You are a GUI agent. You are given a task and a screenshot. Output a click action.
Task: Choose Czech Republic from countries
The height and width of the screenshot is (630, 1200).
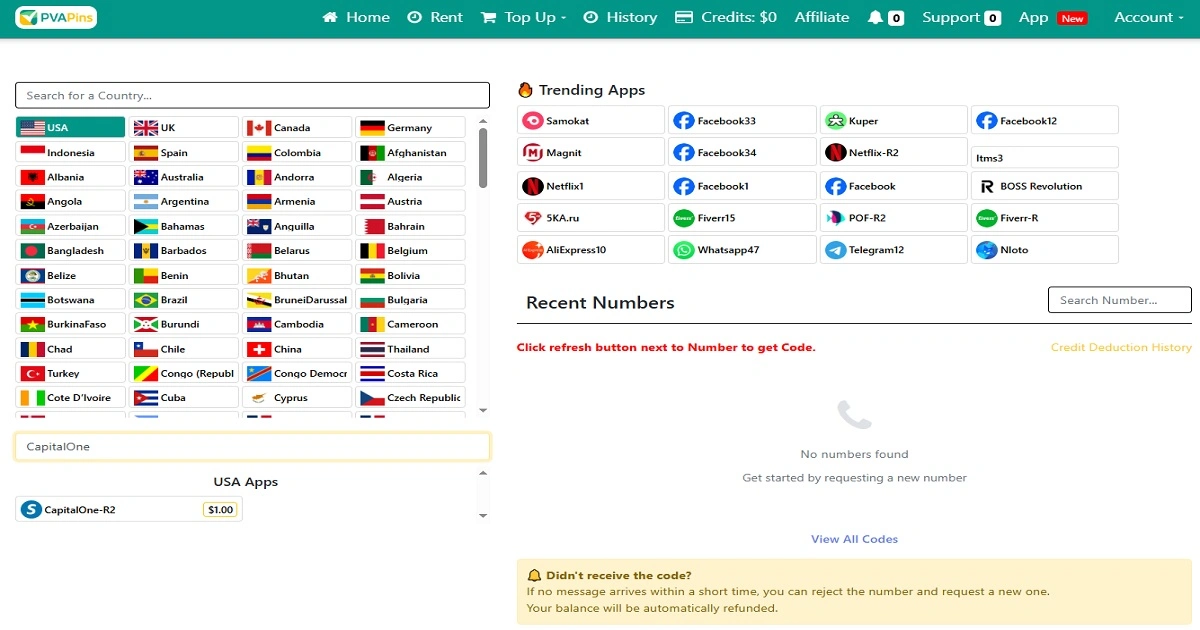410,397
